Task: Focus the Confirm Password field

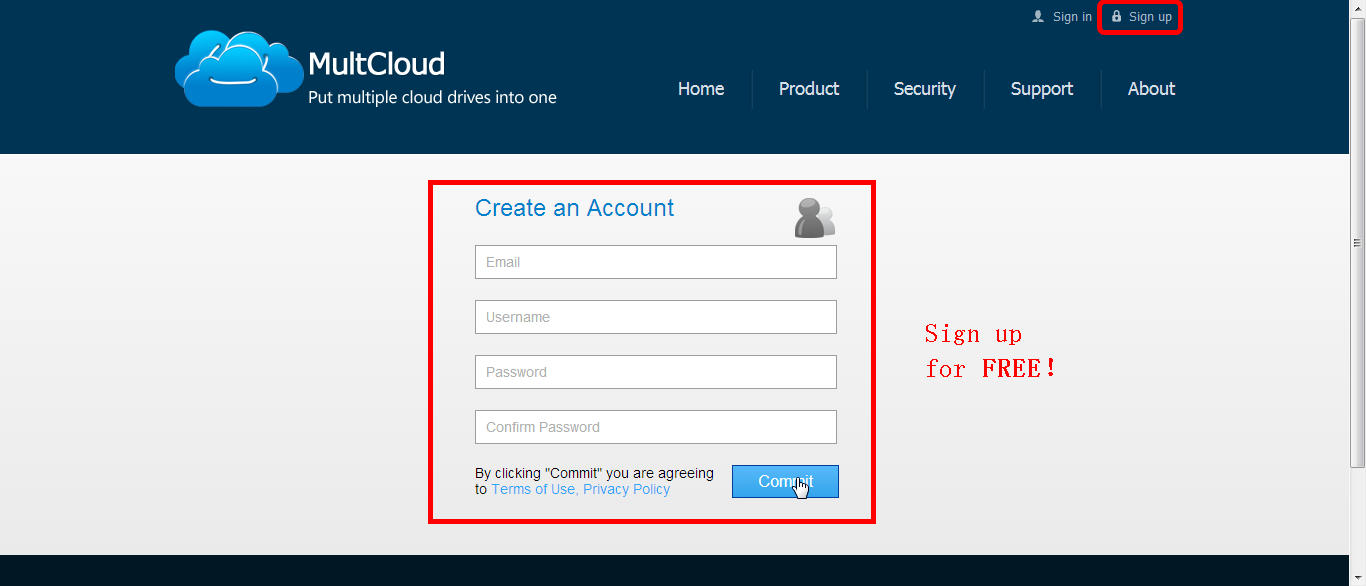Action: point(655,427)
